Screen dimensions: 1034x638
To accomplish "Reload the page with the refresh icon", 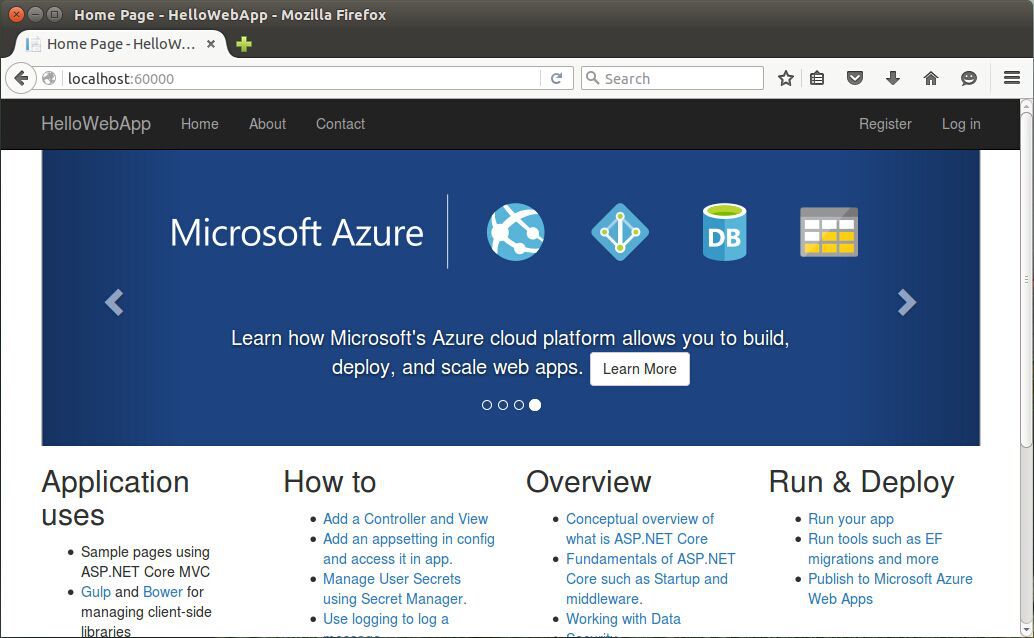I will (x=557, y=78).
